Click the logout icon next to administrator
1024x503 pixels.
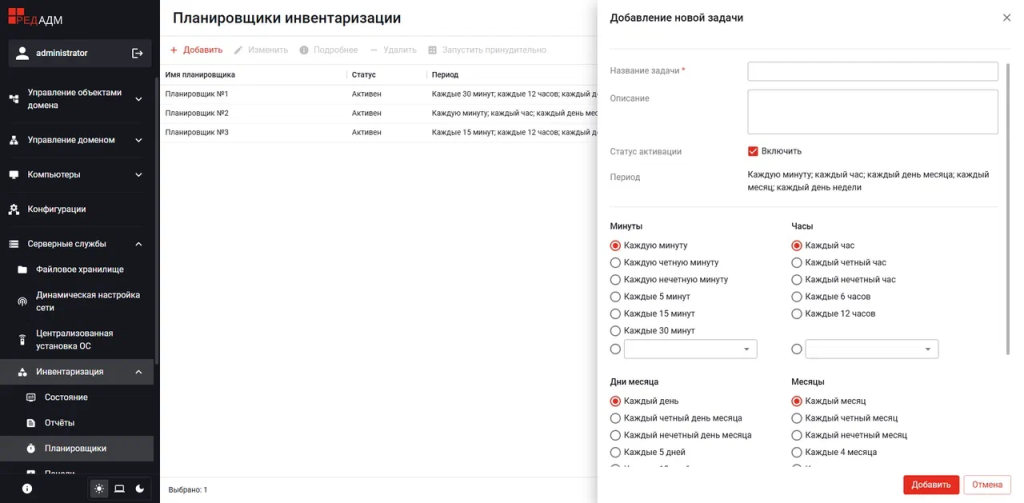click(137, 53)
